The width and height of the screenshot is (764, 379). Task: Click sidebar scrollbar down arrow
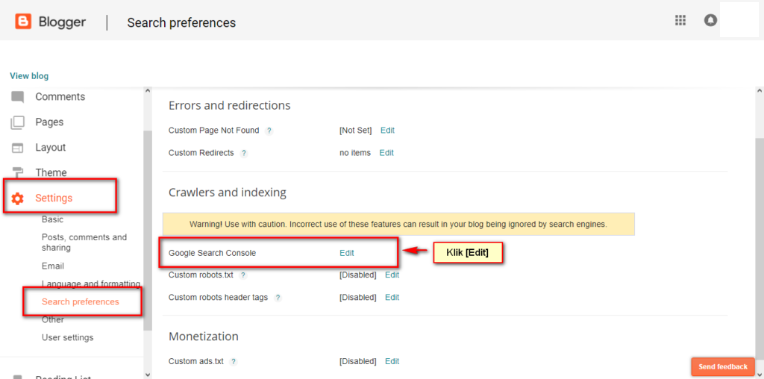pos(148,375)
